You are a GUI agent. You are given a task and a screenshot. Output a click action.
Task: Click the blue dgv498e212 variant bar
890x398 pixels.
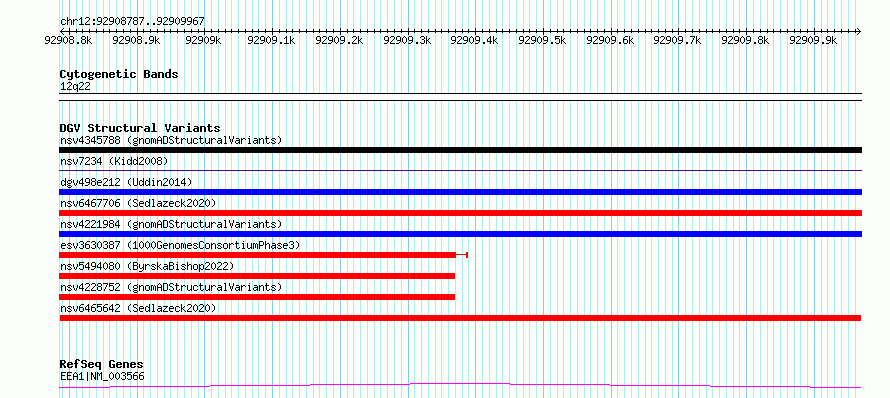[x=460, y=192]
